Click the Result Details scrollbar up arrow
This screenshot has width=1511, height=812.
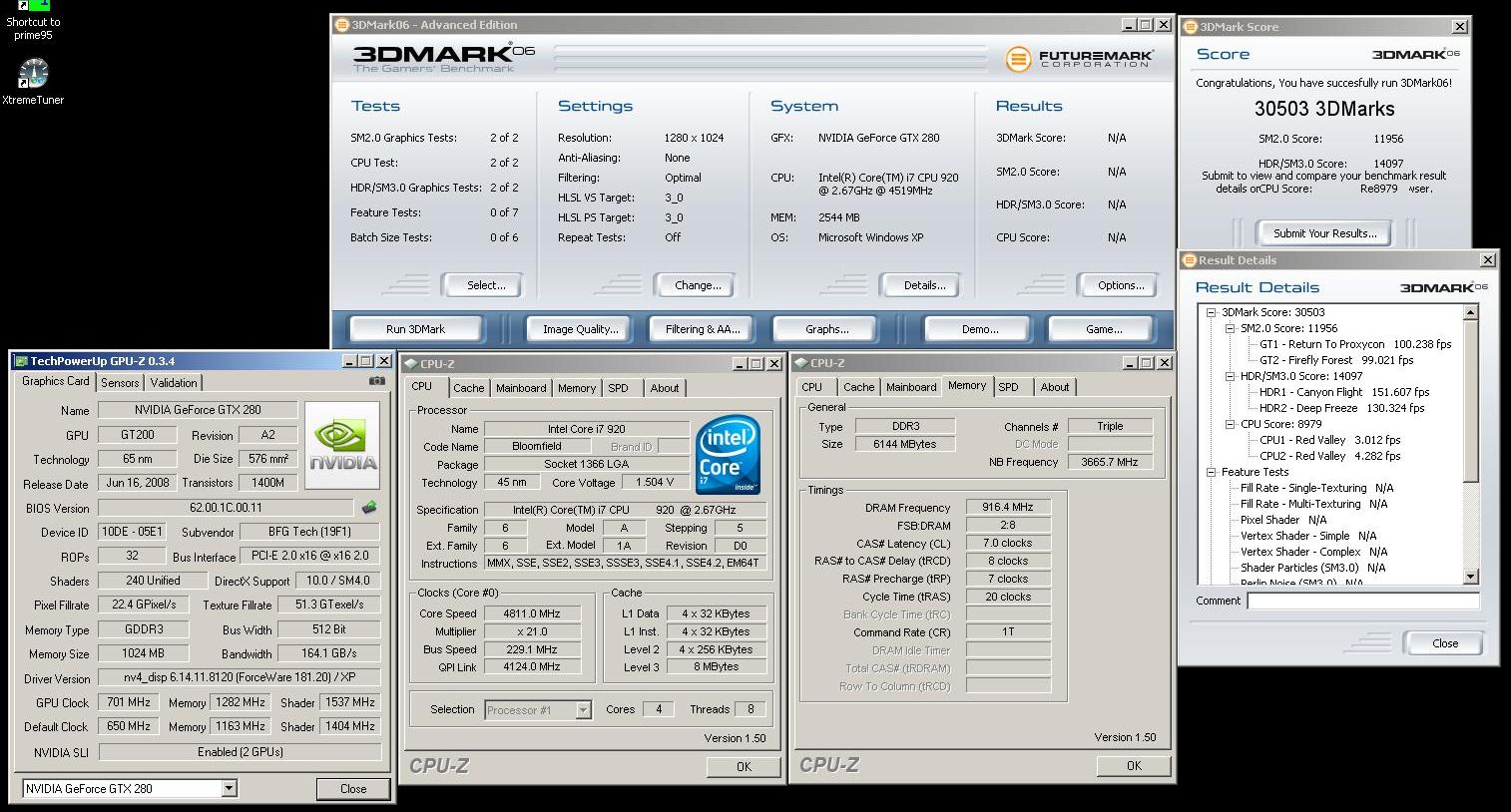1470,312
